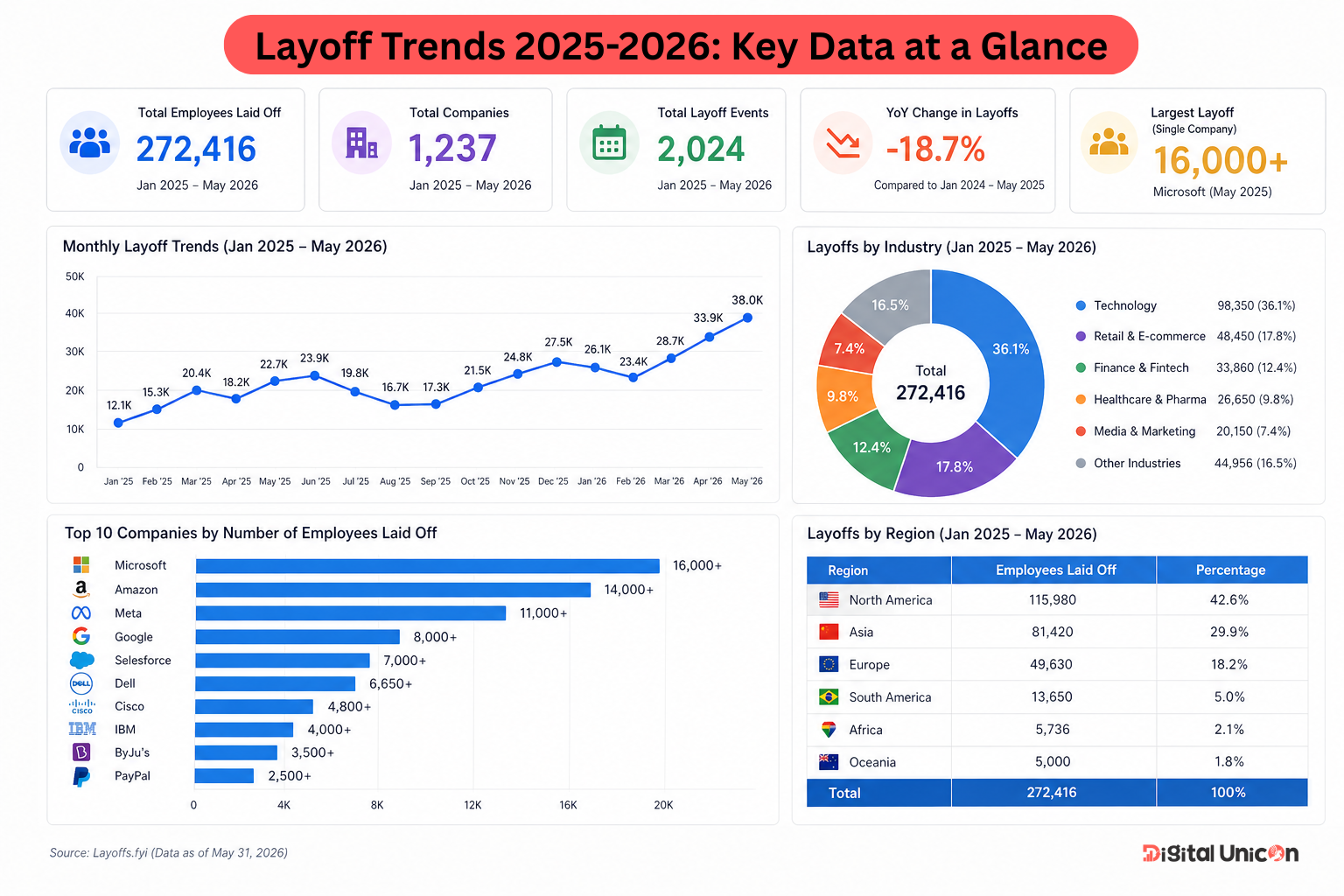Click the 16,000+ largest layoff value
This screenshot has height=896, width=1344.
click(x=1221, y=161)
